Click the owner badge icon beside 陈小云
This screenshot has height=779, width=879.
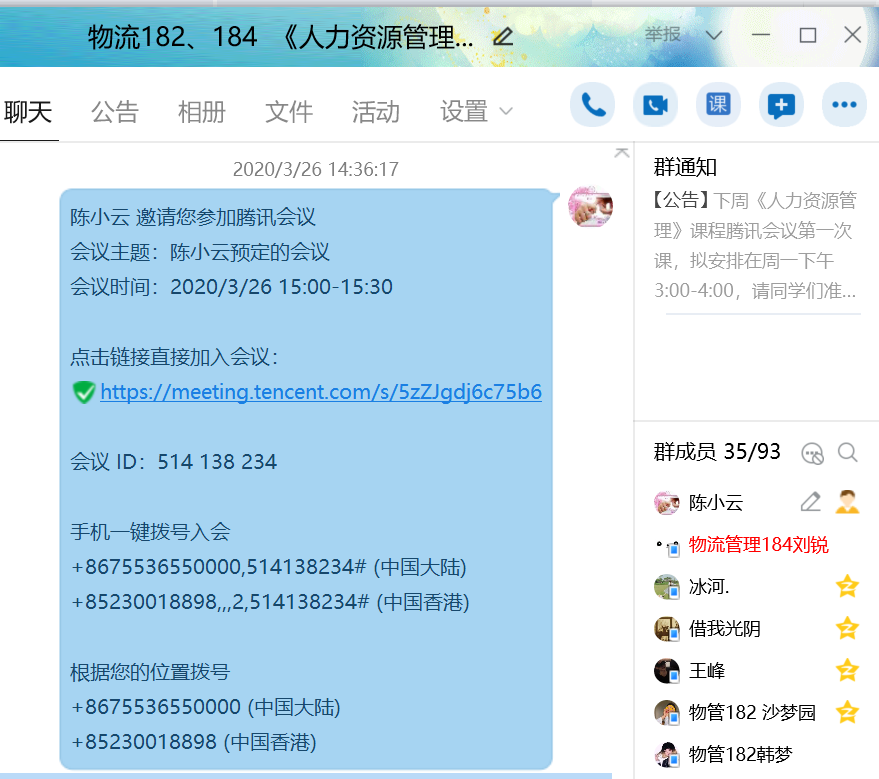[847, 502]
